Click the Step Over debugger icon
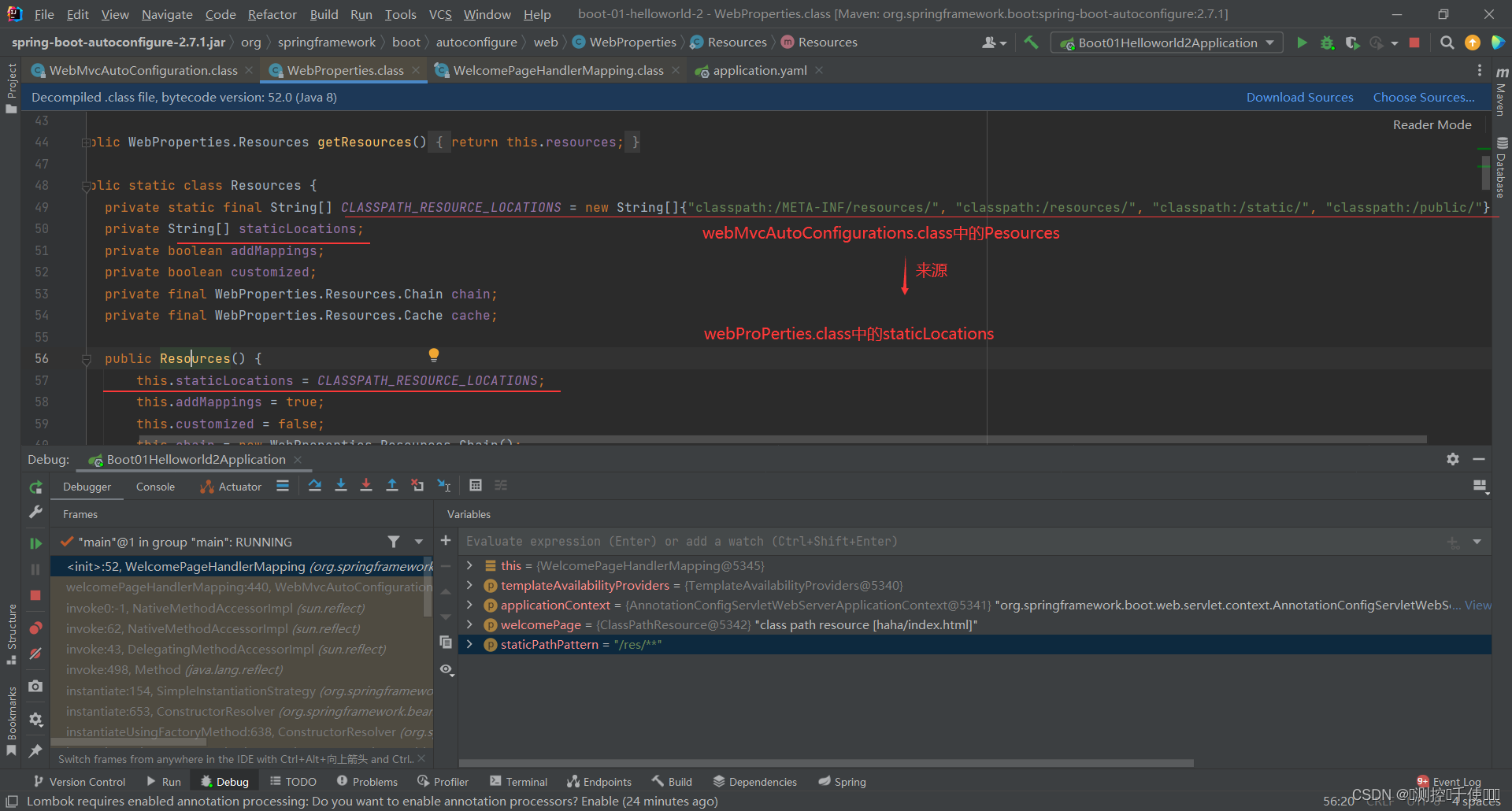This screenshot has height=811, width=1512. (315, 486)
